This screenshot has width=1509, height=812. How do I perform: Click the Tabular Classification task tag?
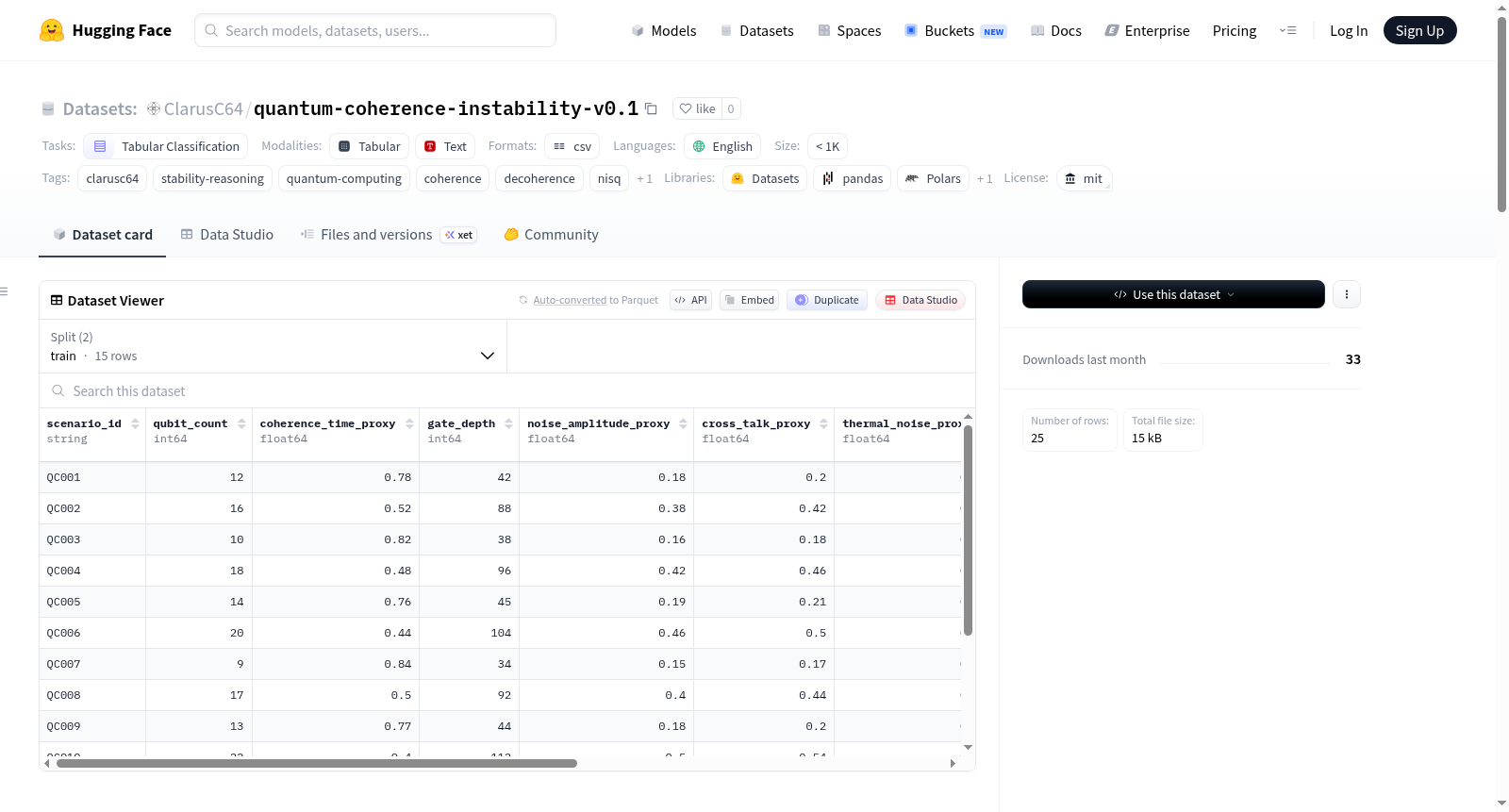click(x=166, y=146)
